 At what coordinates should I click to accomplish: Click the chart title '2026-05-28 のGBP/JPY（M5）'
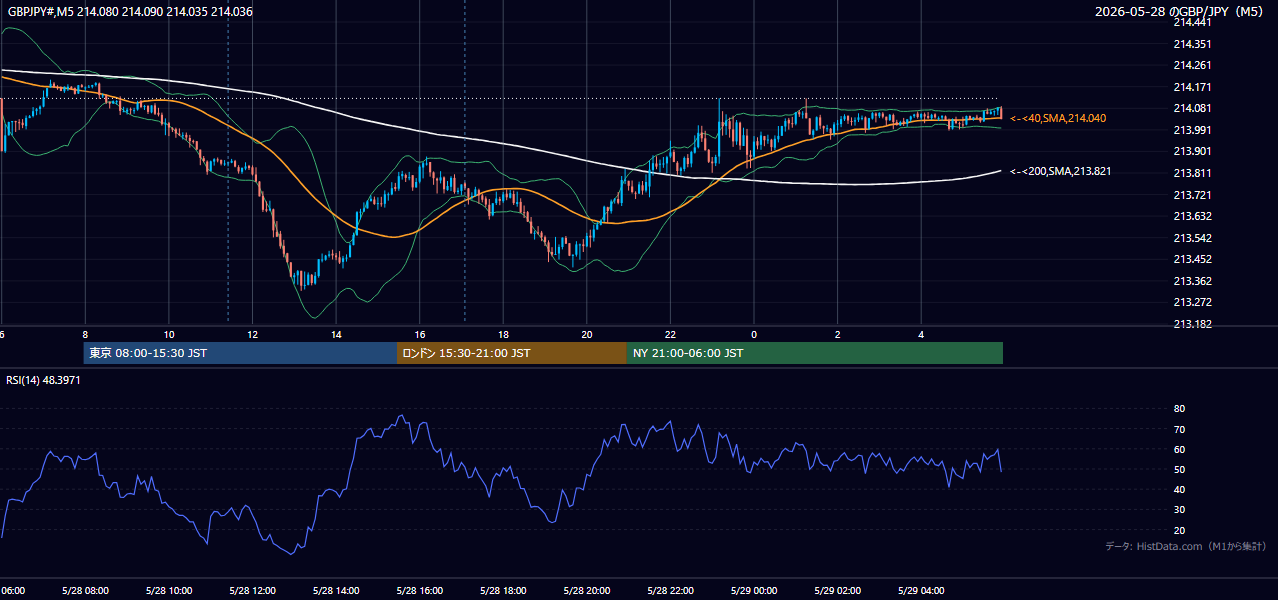click(1181, 11)
